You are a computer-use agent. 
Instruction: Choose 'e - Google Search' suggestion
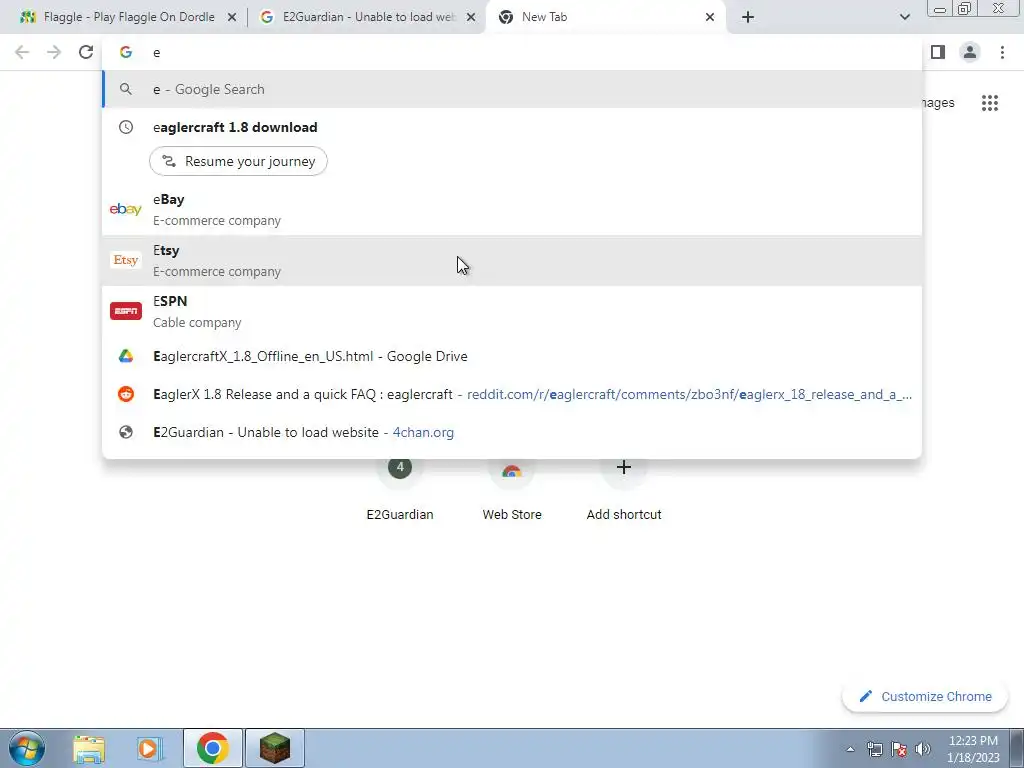(x=512, y=89)
